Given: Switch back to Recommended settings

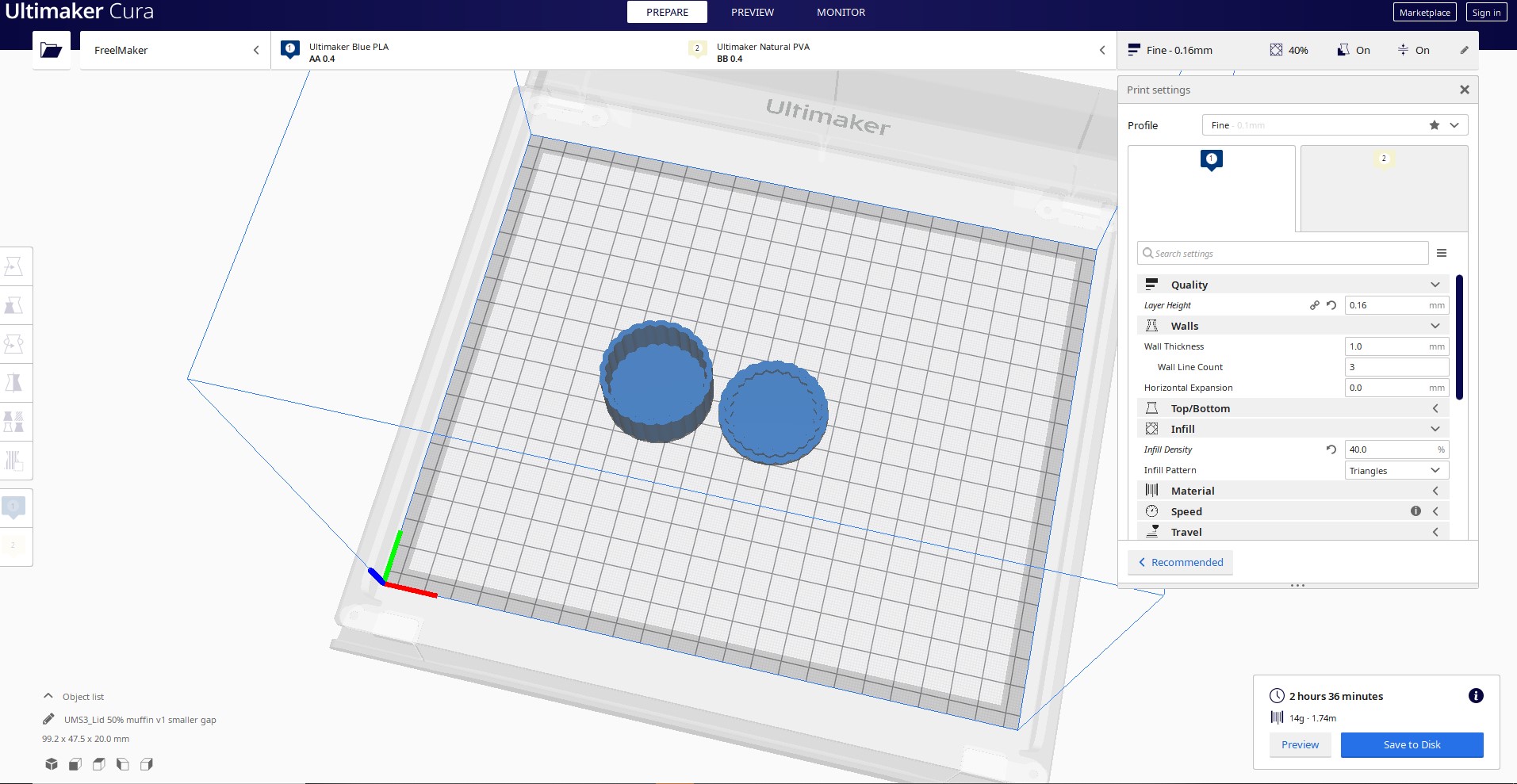Looking at the screenshot, I should point(1180,562).
